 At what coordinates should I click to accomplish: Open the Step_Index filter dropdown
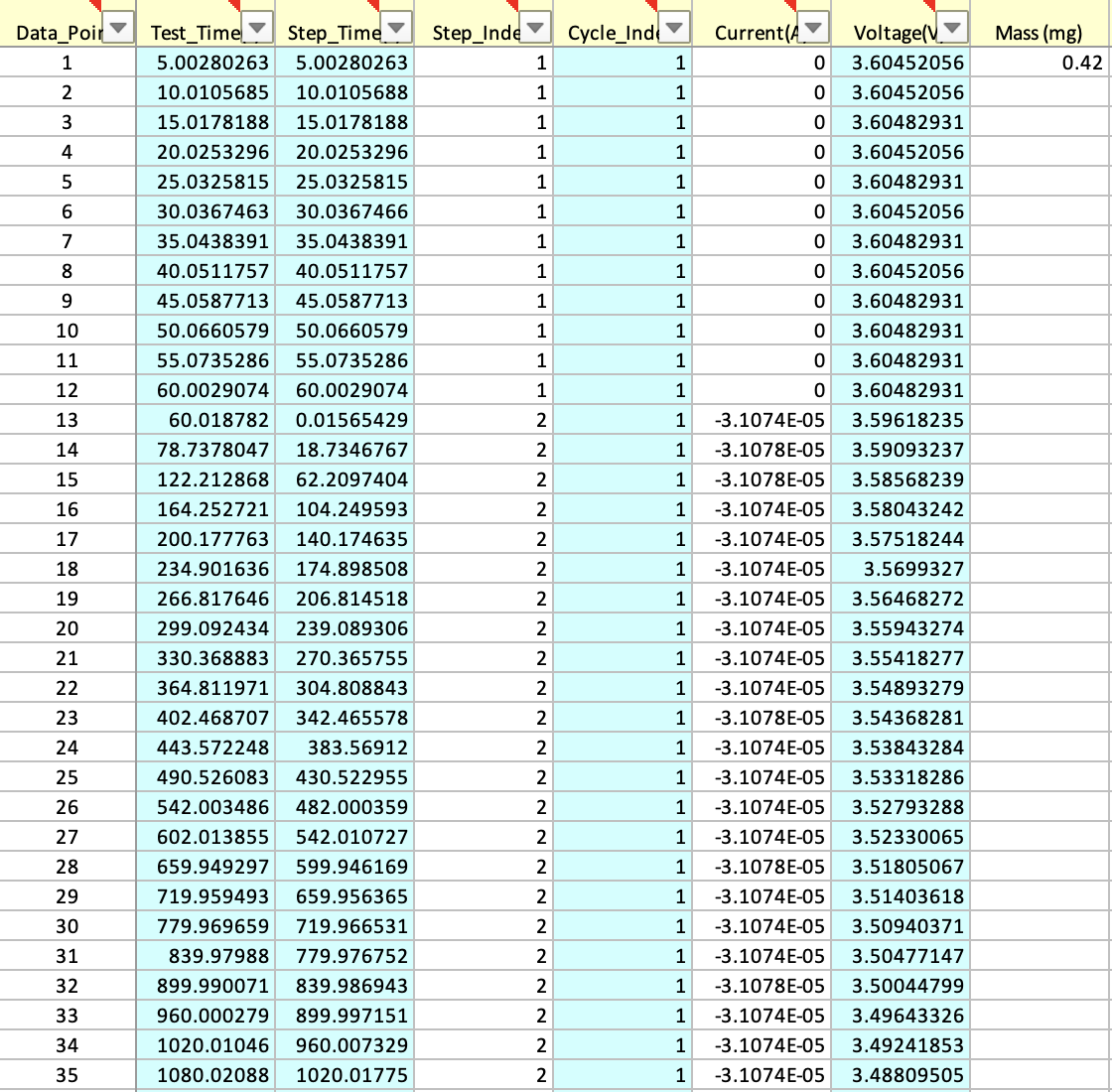533,28
